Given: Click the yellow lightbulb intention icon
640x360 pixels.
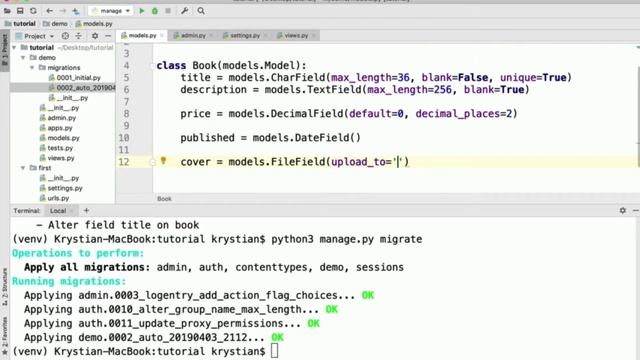Looking at the screenshot, I should coord(163,161).
